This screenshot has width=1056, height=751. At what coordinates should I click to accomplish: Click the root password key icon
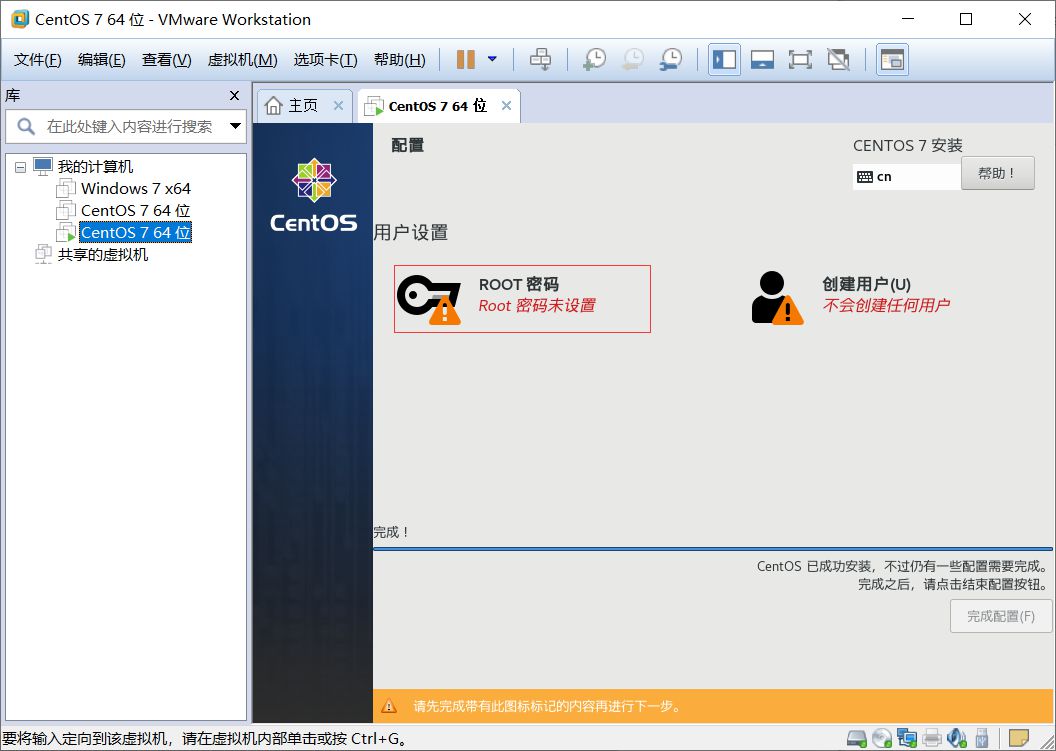click(x=429, y=299)
